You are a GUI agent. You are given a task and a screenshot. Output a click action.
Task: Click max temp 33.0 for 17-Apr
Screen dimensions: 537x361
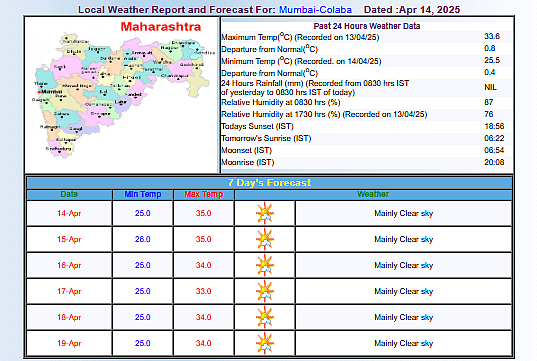pyautogui.click(x=203, y=291)
